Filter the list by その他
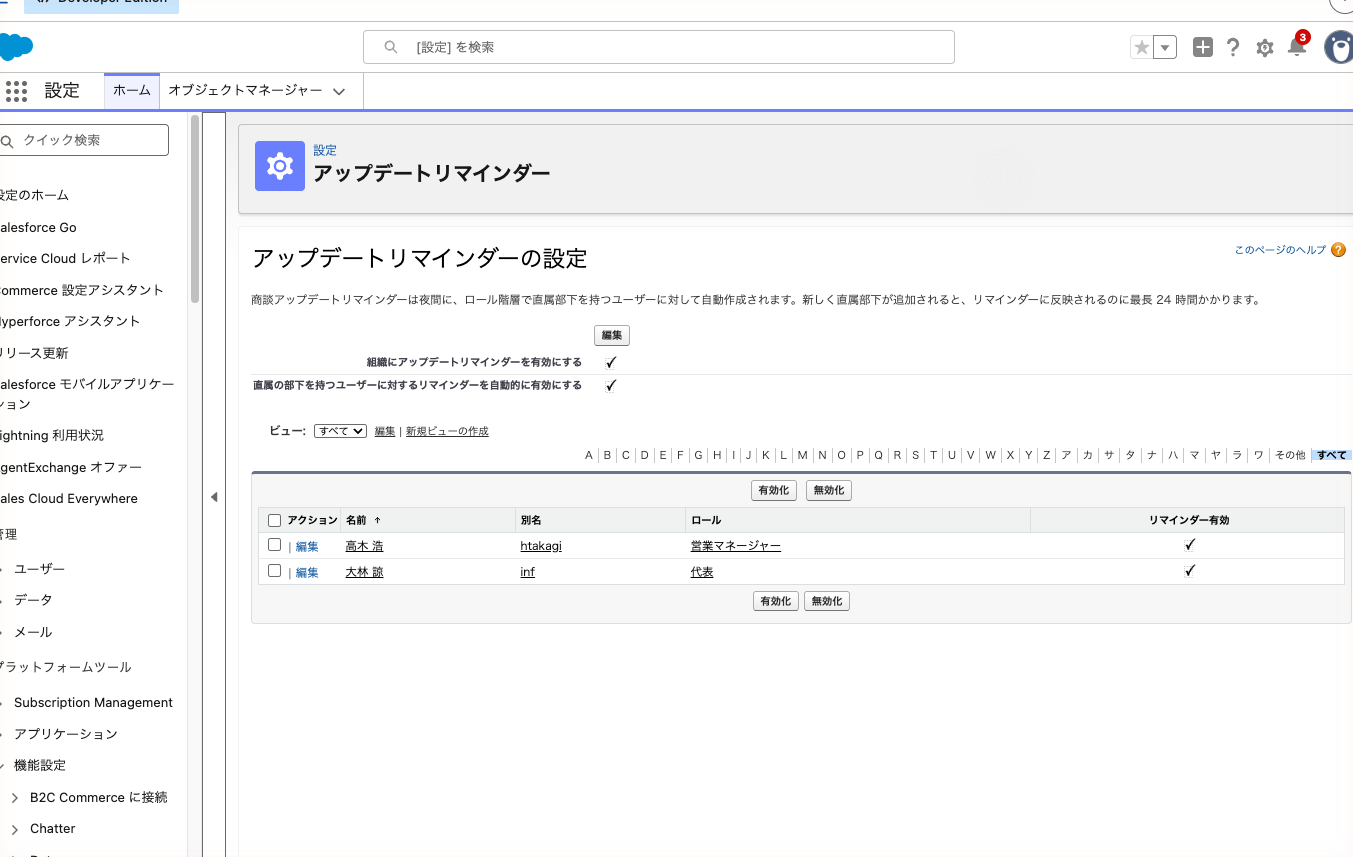Screen dimensions: 1353x857 tap(1290, 455)
